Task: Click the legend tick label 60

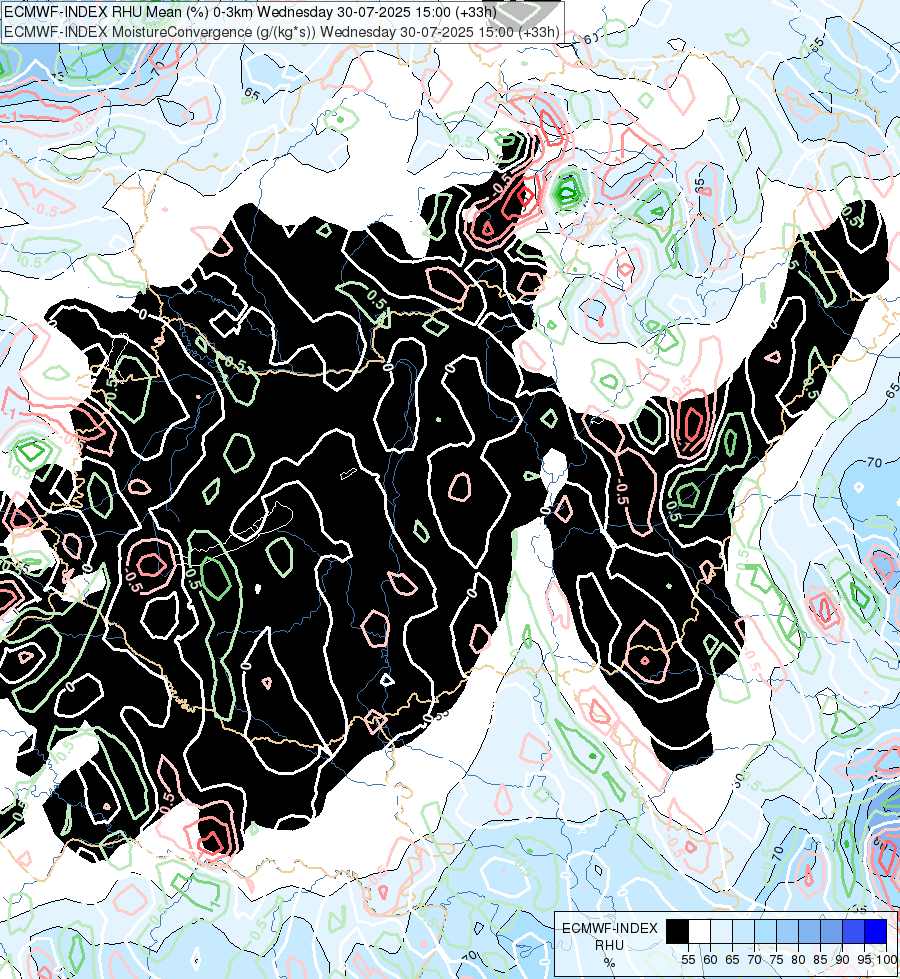Action: click(710, 960)
